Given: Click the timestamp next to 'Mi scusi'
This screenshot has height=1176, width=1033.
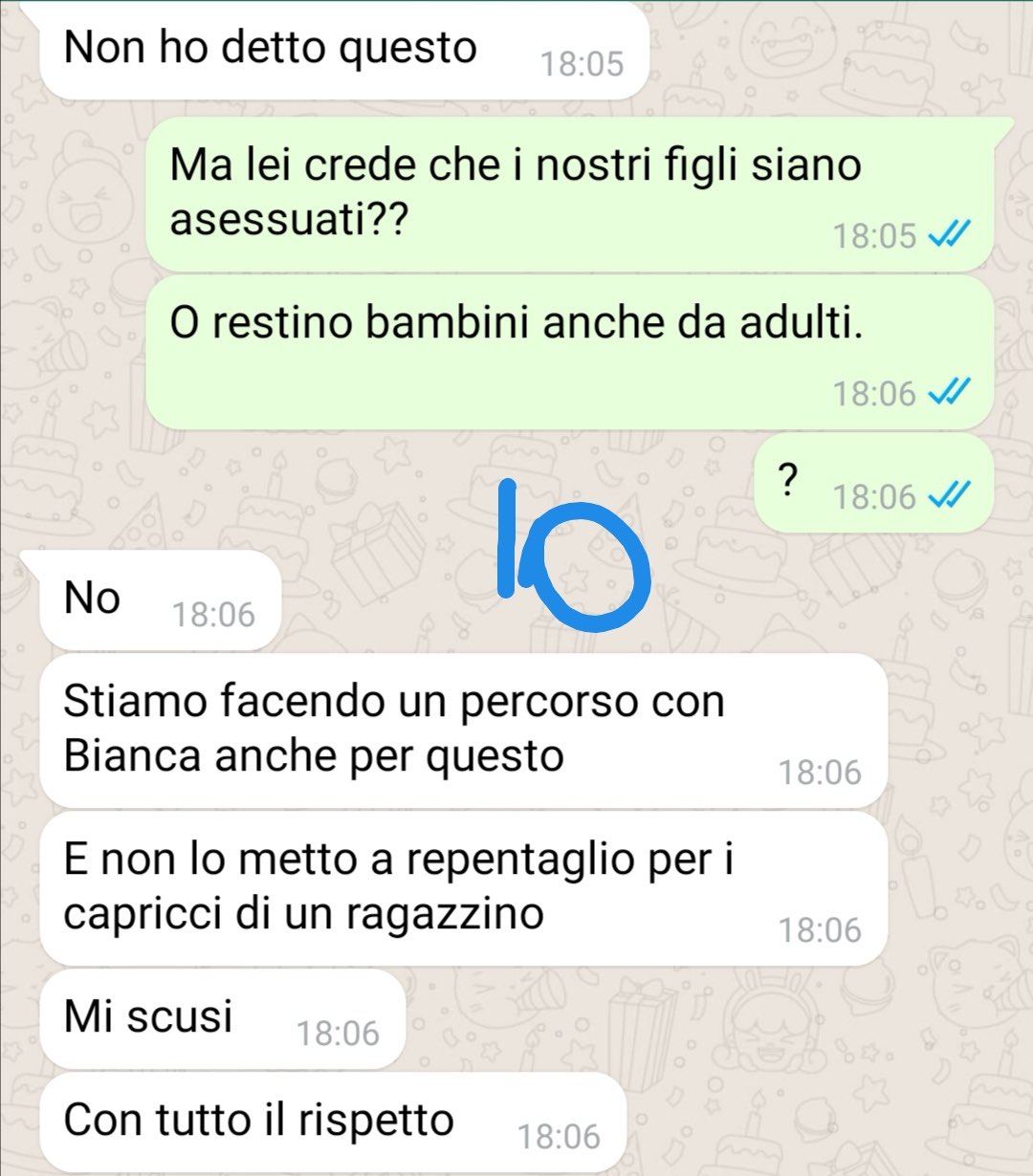Looking at the screenshot, I should point(338,1034).
